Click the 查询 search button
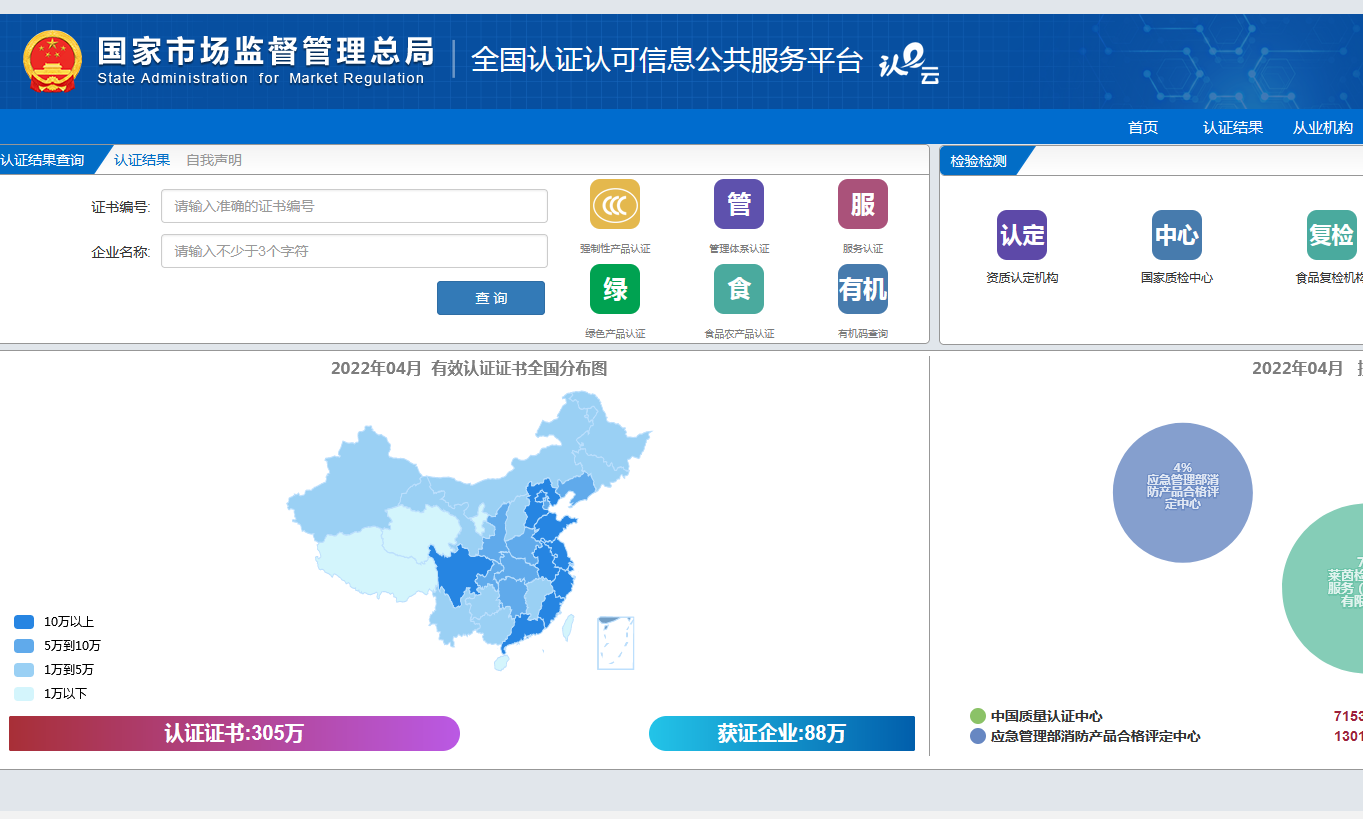1363x819 pixels. pos(491,298)
